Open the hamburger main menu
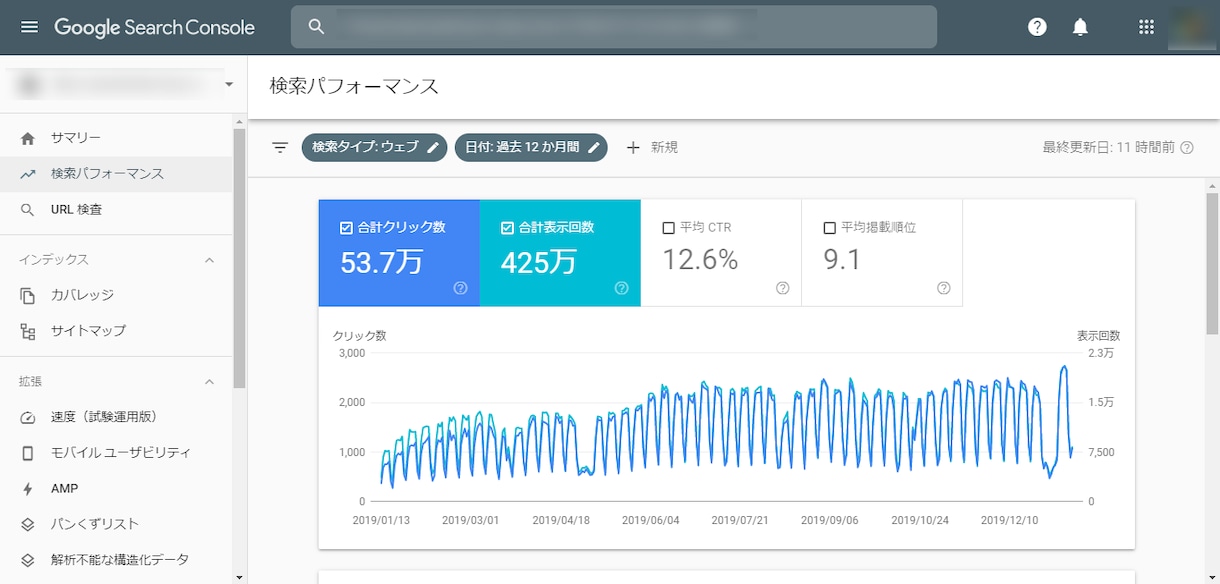Viewport: 1220px width, 584px height. 29,27
